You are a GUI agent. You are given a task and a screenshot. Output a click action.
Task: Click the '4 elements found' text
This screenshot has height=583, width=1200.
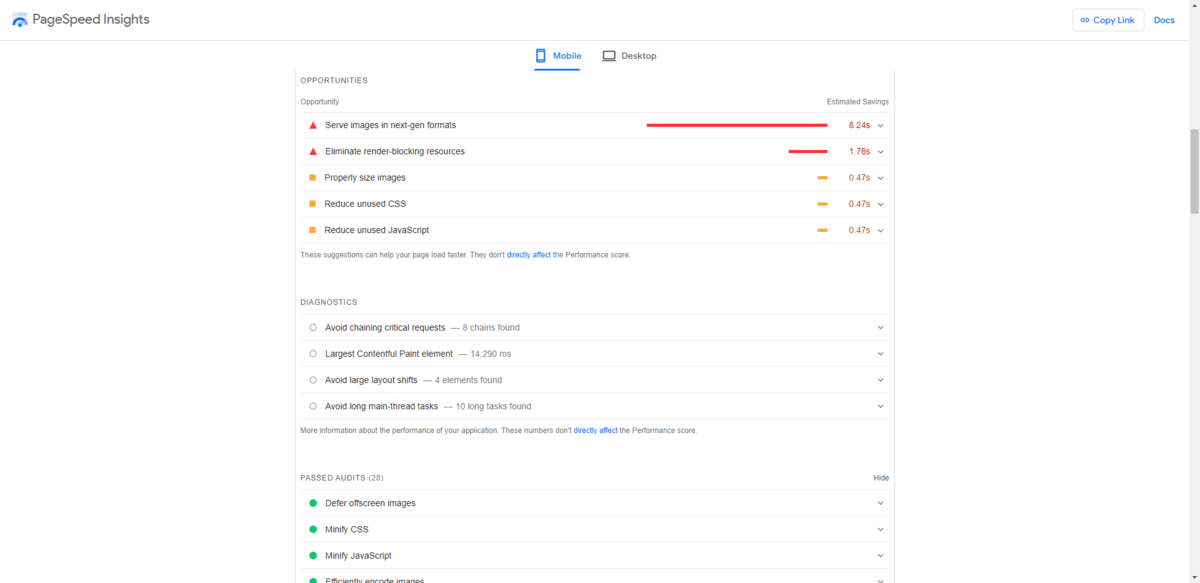pos(468,380)
